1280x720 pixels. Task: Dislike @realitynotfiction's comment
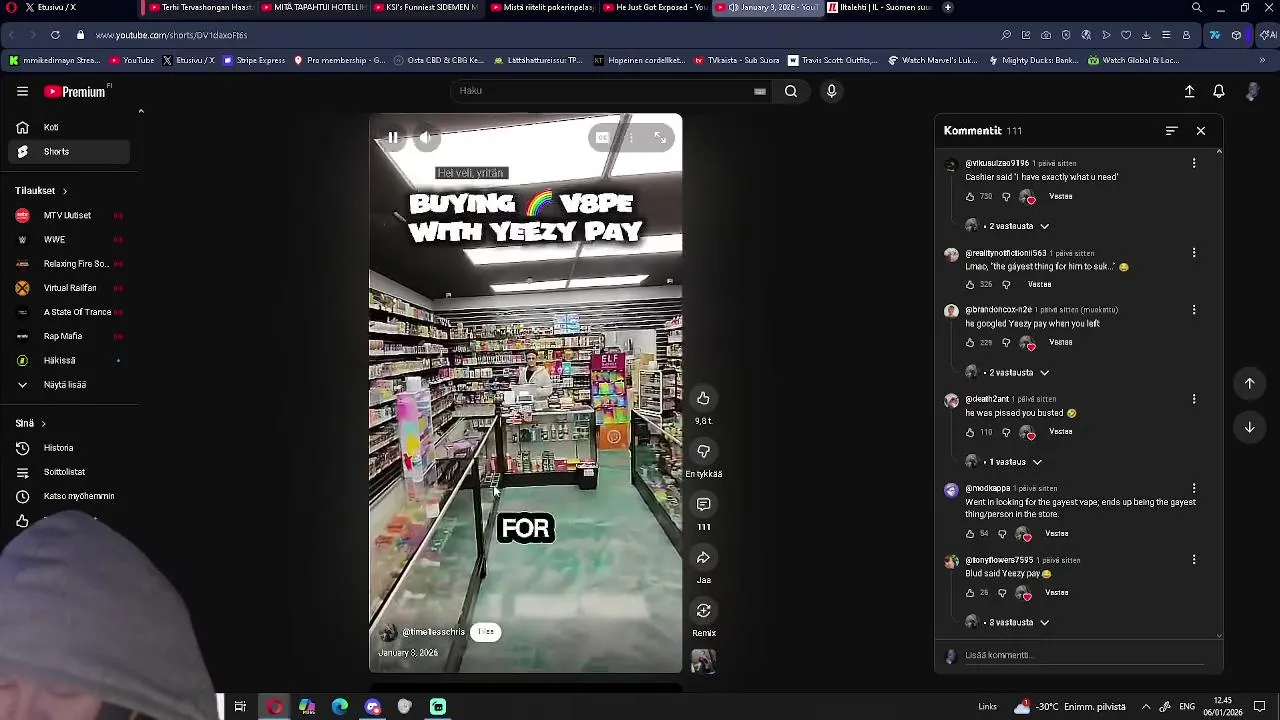click(x=1006, y=285)
